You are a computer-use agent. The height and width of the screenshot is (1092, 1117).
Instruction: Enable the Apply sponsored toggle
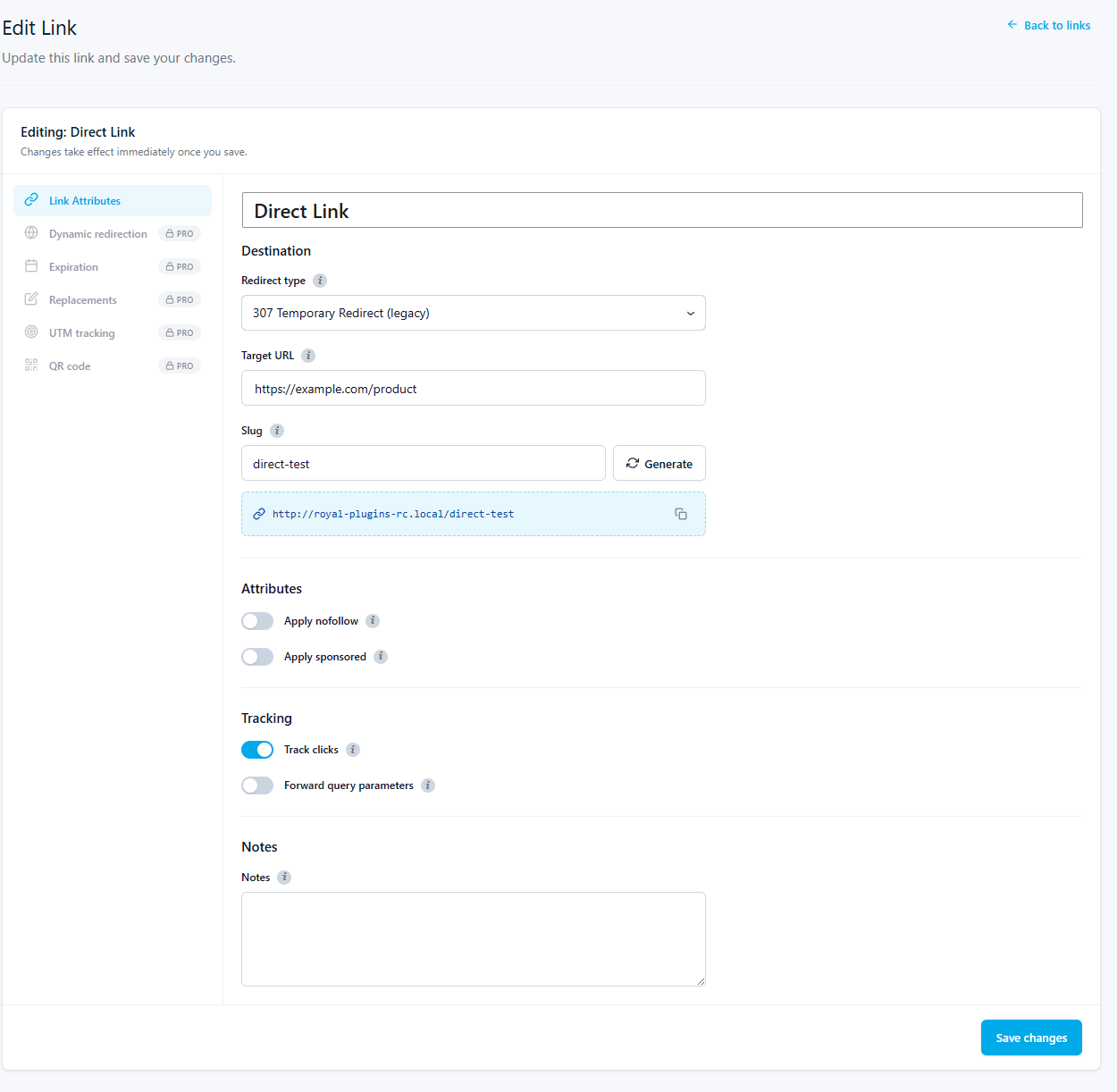pos(257,657)
